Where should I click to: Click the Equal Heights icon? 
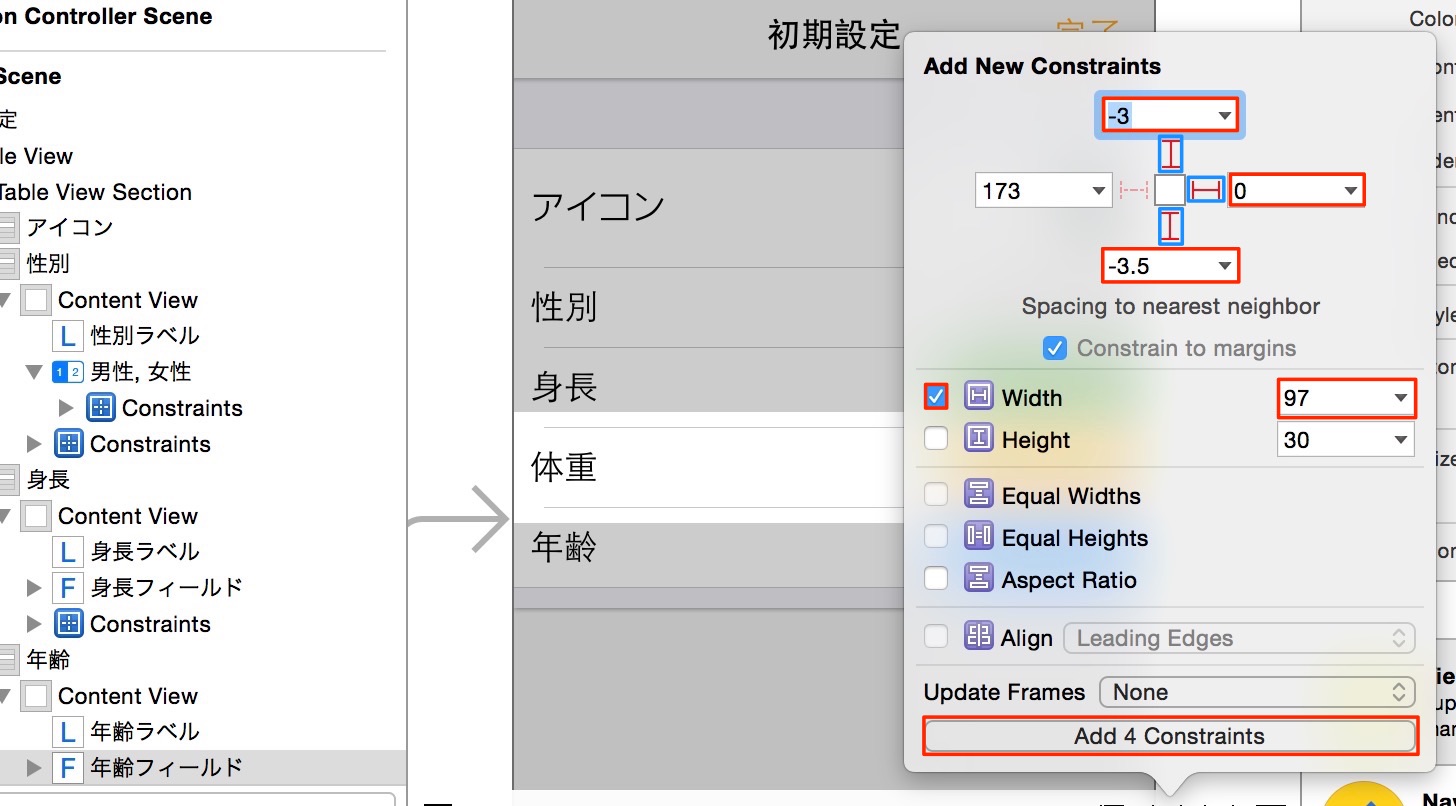[978, 537]
